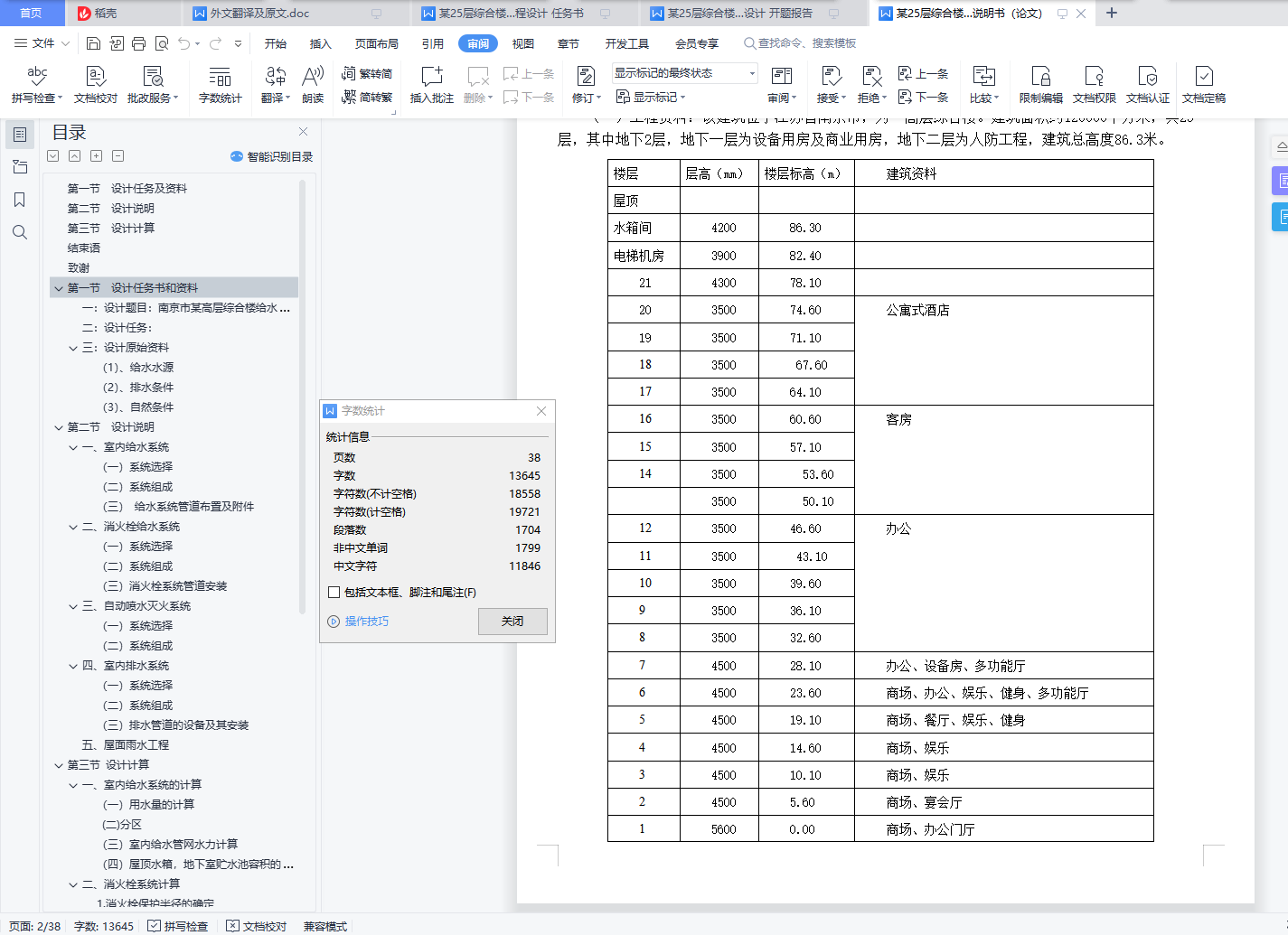Select (2)、排水条件 in the outline
The width and height of the screenshot is (1288, 935).
pyautogui.click(x=137, y=388)
